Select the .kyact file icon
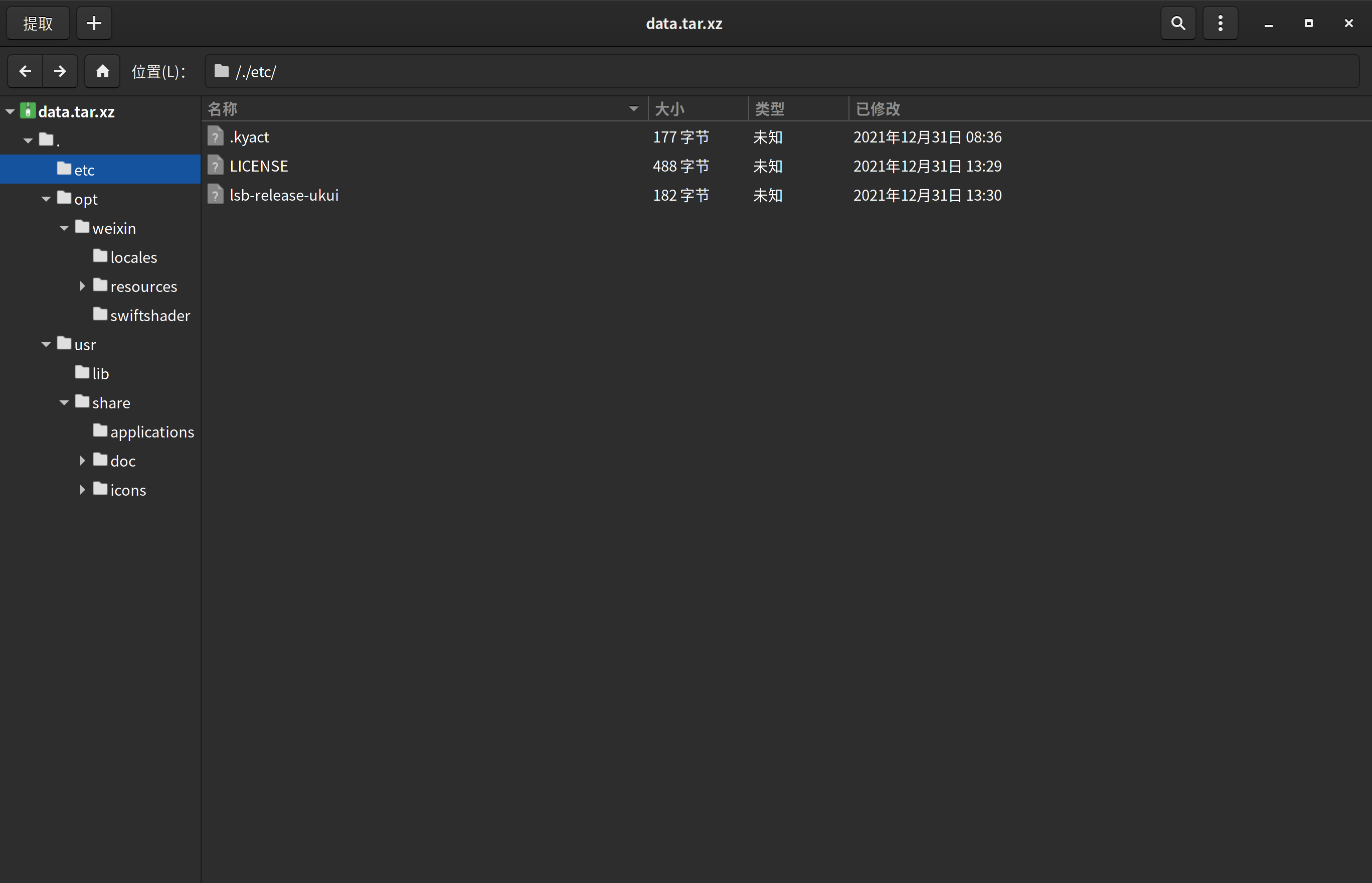This screenshot has height=883, width=1372. 216,137
